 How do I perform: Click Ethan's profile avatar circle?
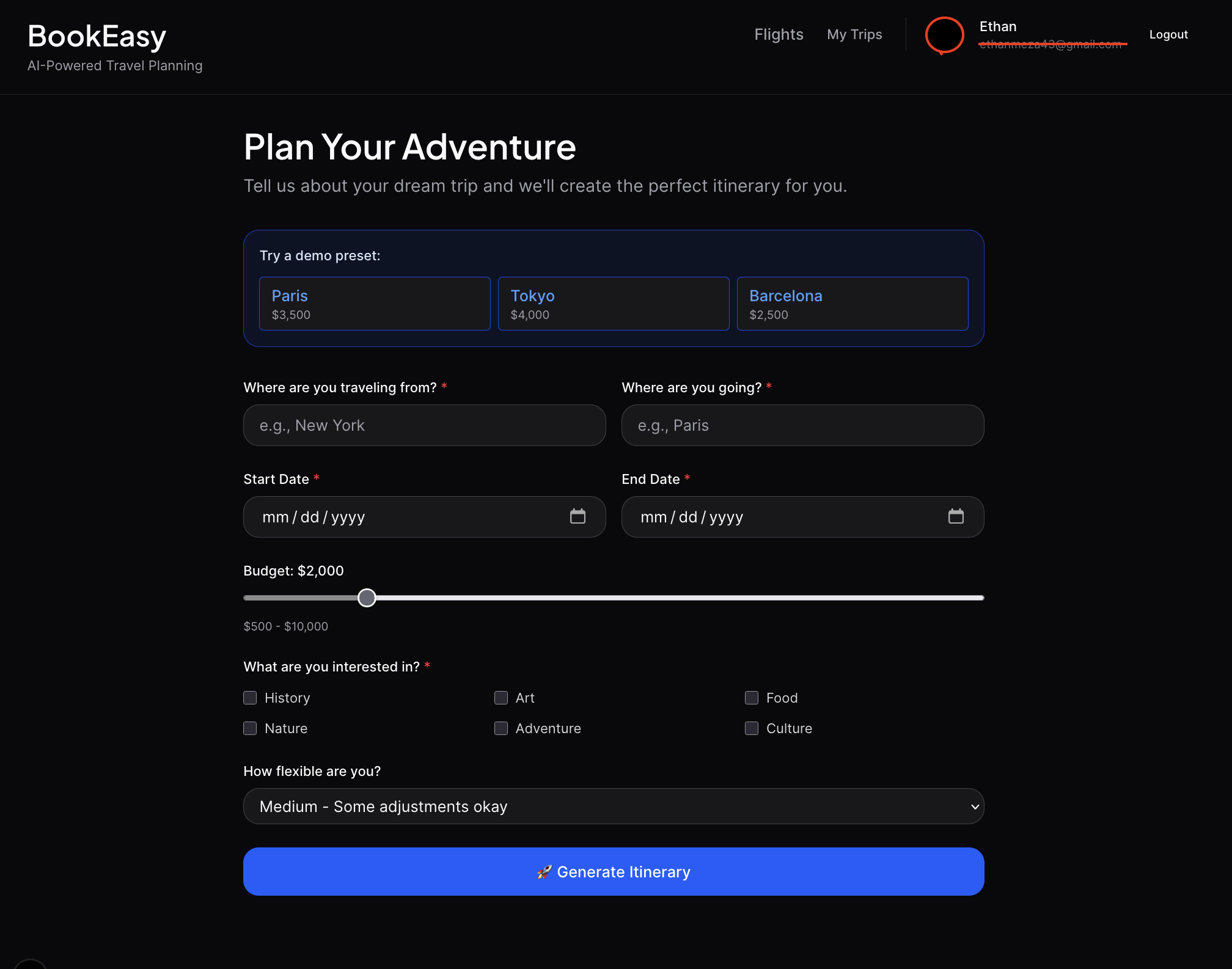pyautogui.click(x=944, y=35)
